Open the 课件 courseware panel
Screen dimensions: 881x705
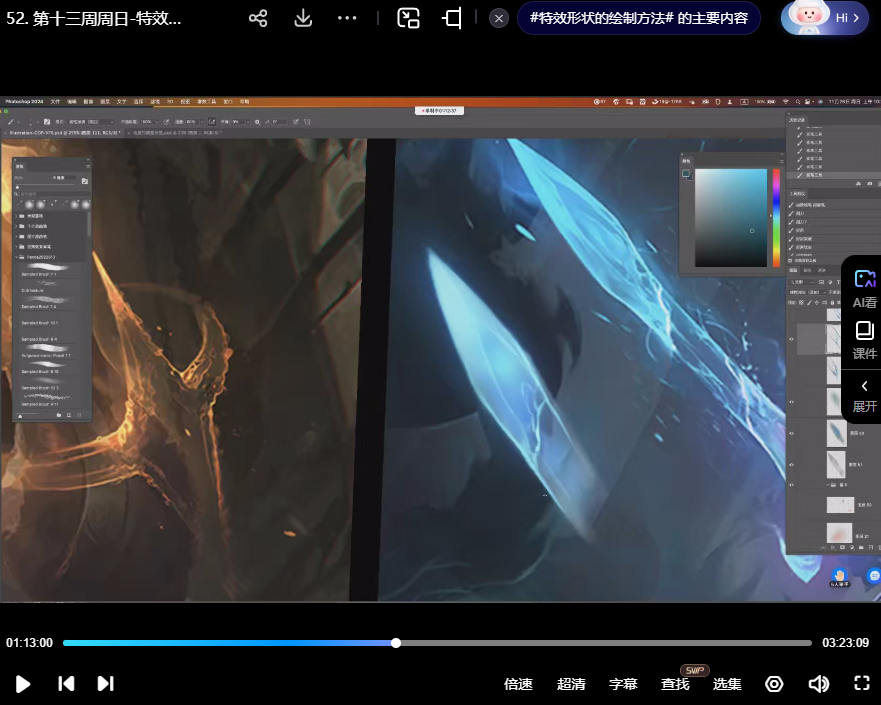[864, 340]
